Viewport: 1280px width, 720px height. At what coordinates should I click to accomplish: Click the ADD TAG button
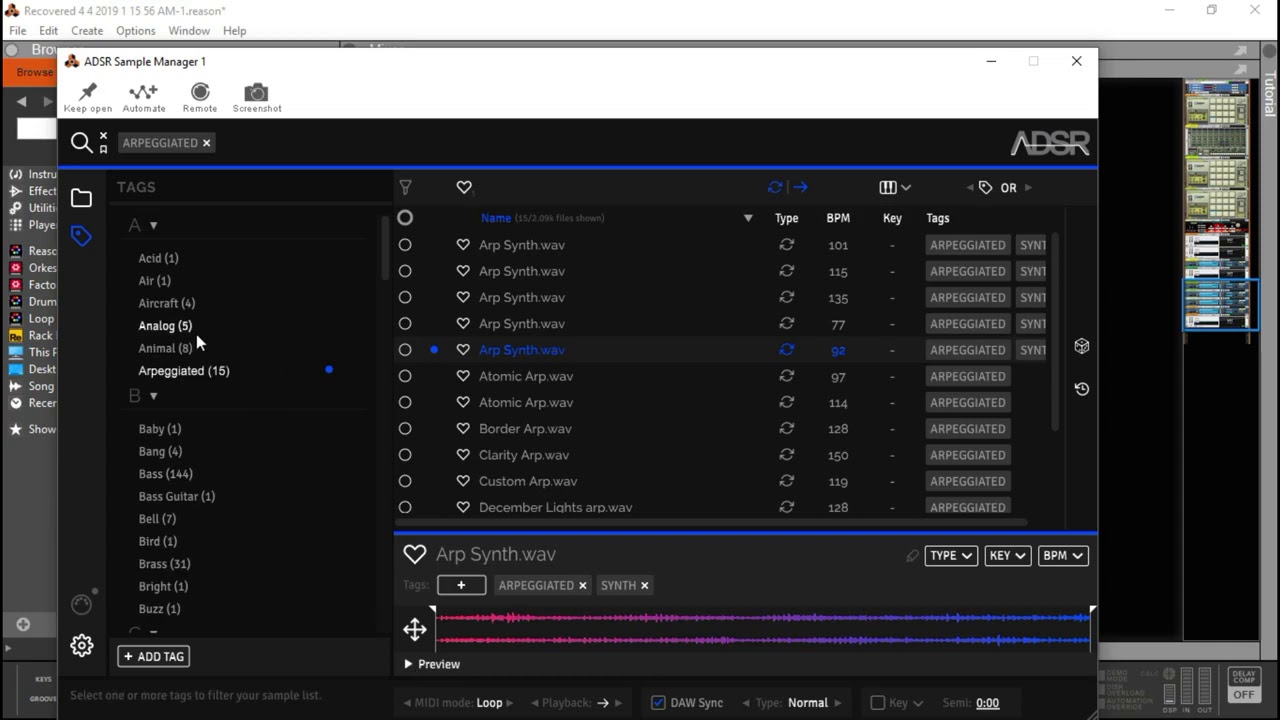click(x=154, y=656)
